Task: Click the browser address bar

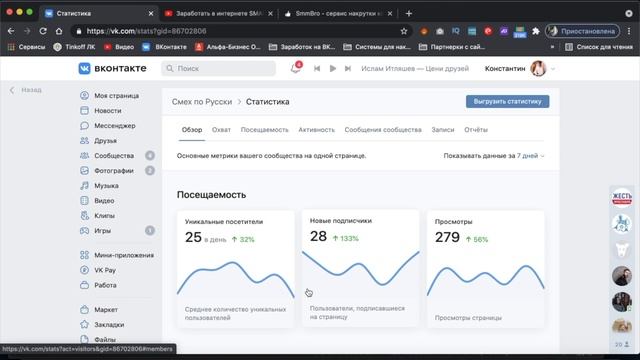Action: pyautogui.click(x=241, y=31)
